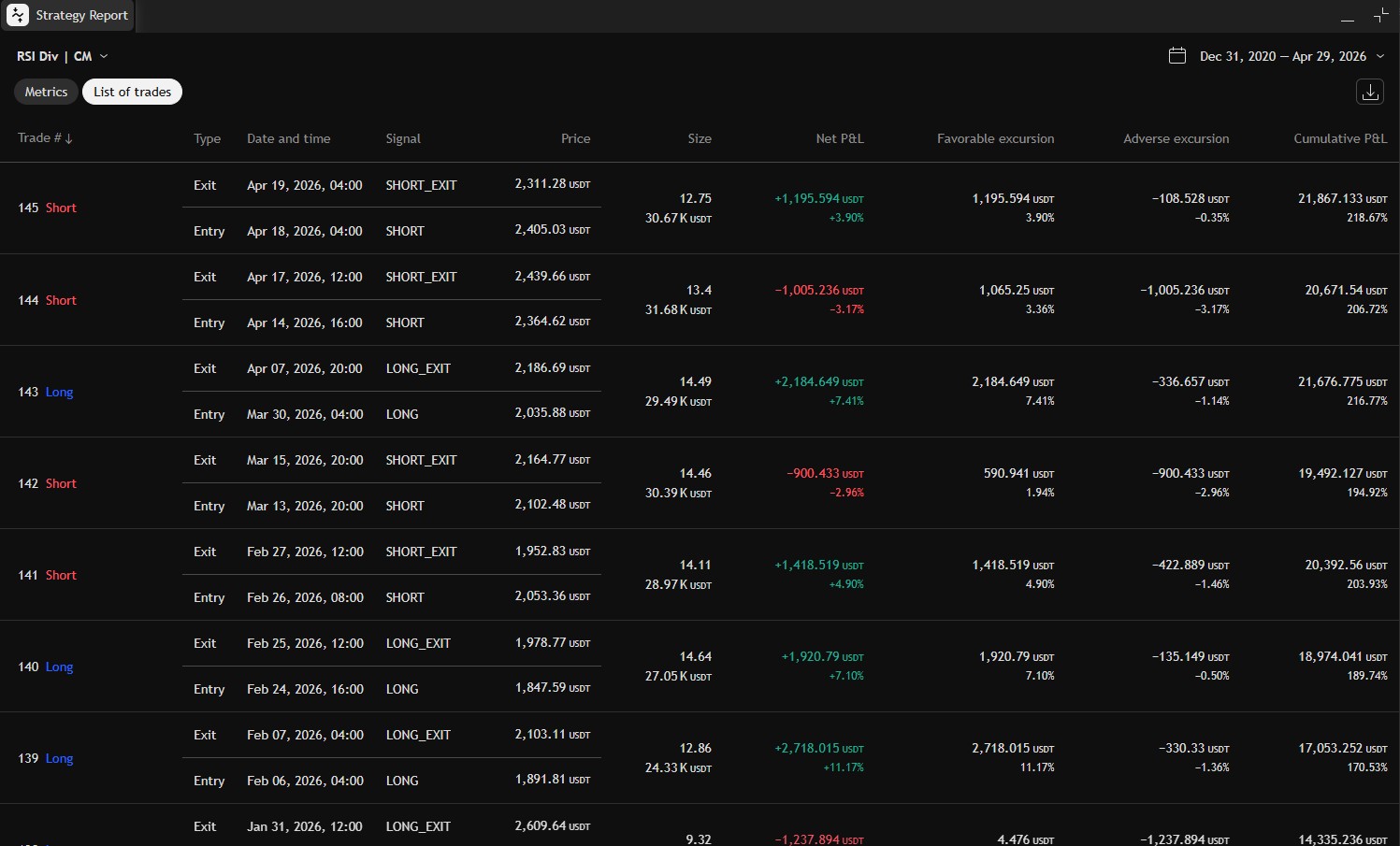Viewport: 1400px width, 846px height.
Task: Click entry price 2,053.36 USDT
Action: pos(552,596)
